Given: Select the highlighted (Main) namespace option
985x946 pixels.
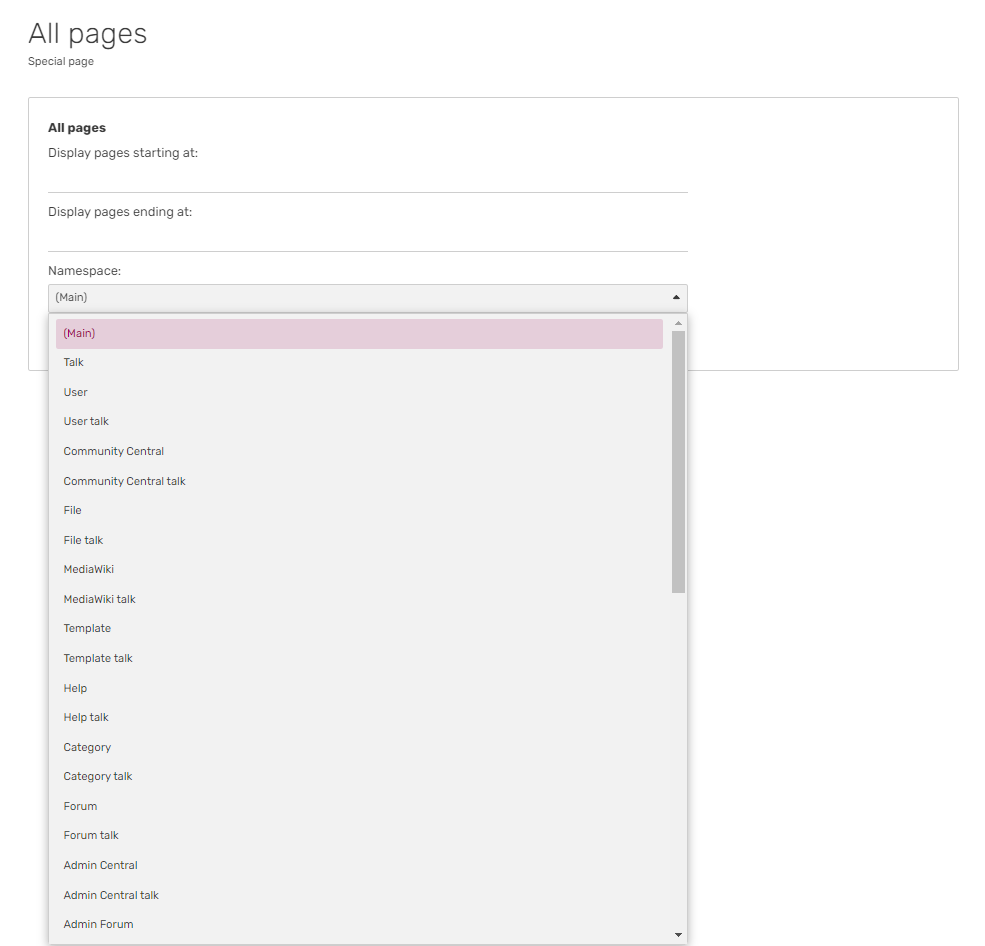Looking at the screenshot, I should [x=359, y=334].
